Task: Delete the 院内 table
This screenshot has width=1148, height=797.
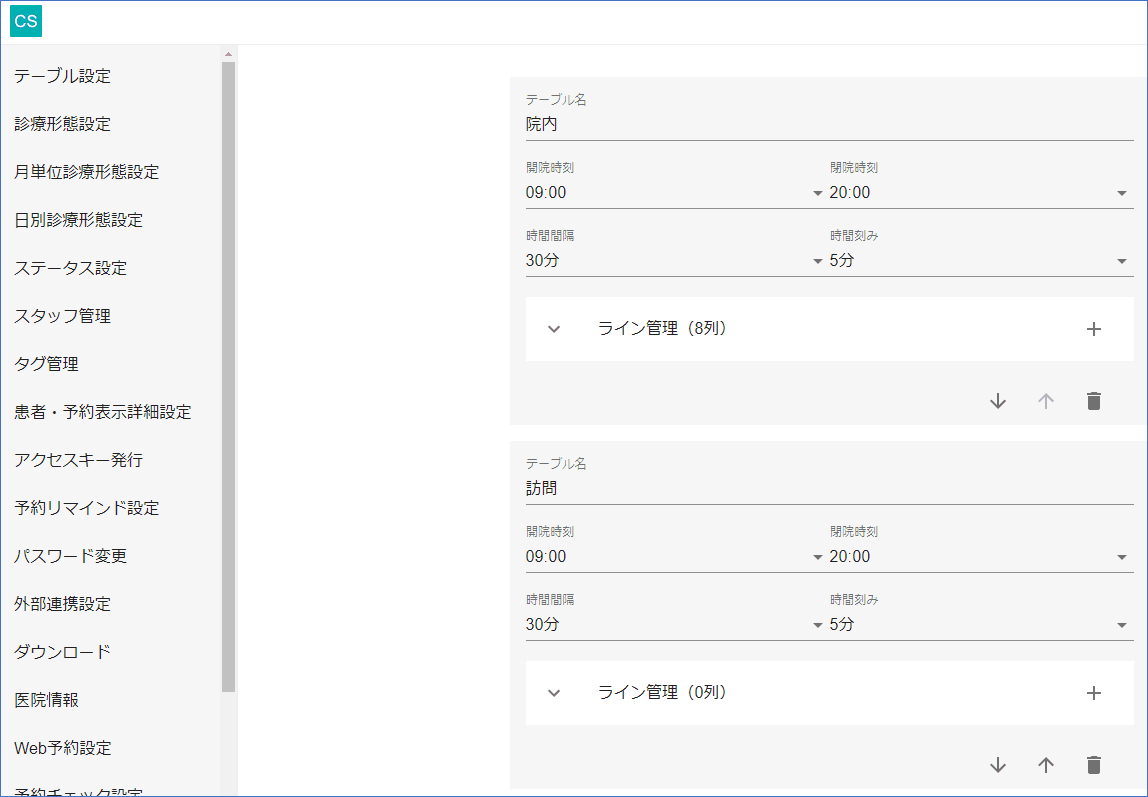Action: (1093, 401)
